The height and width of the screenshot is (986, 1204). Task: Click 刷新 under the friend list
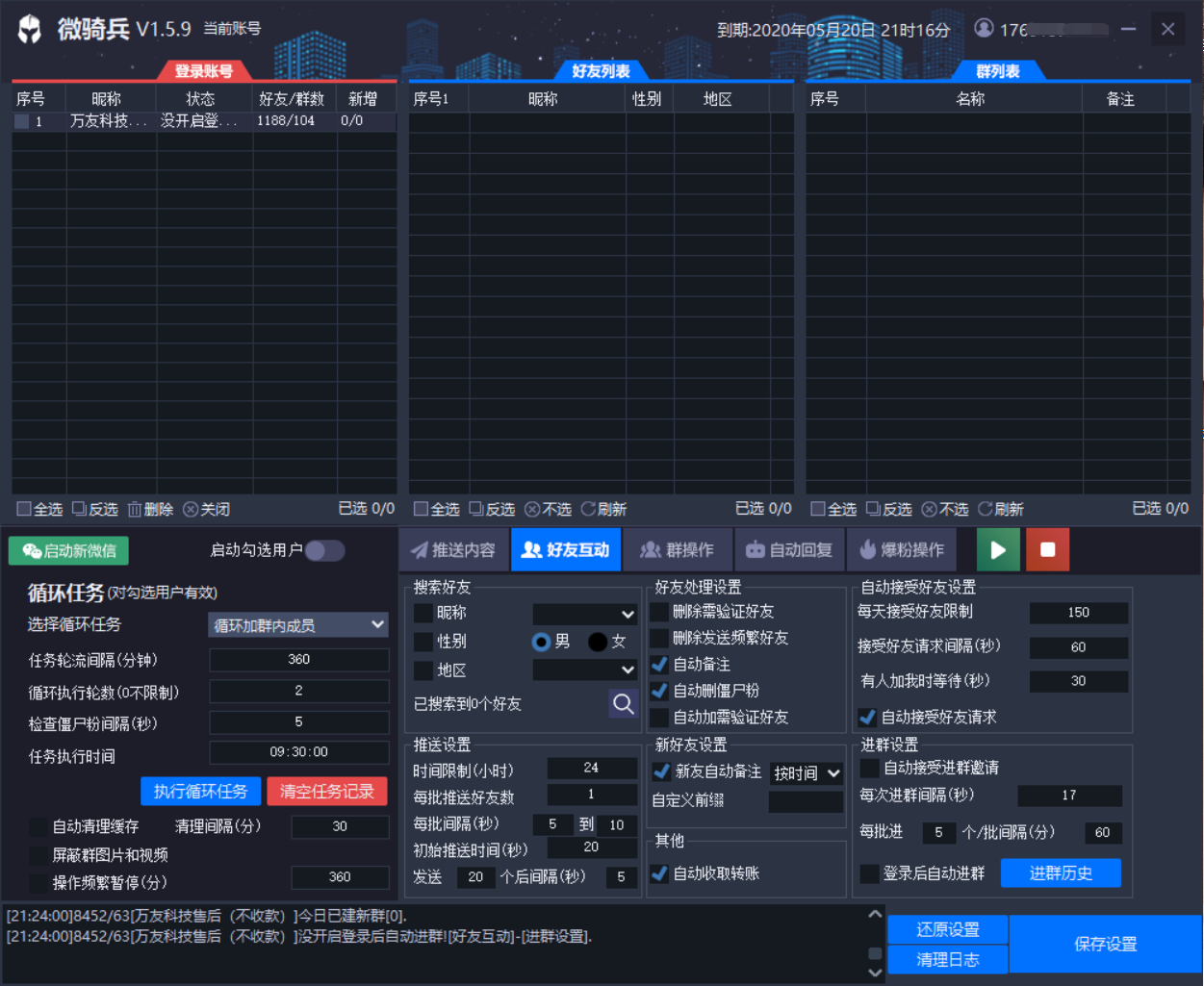pyautogui.click(x=603, y=509)
